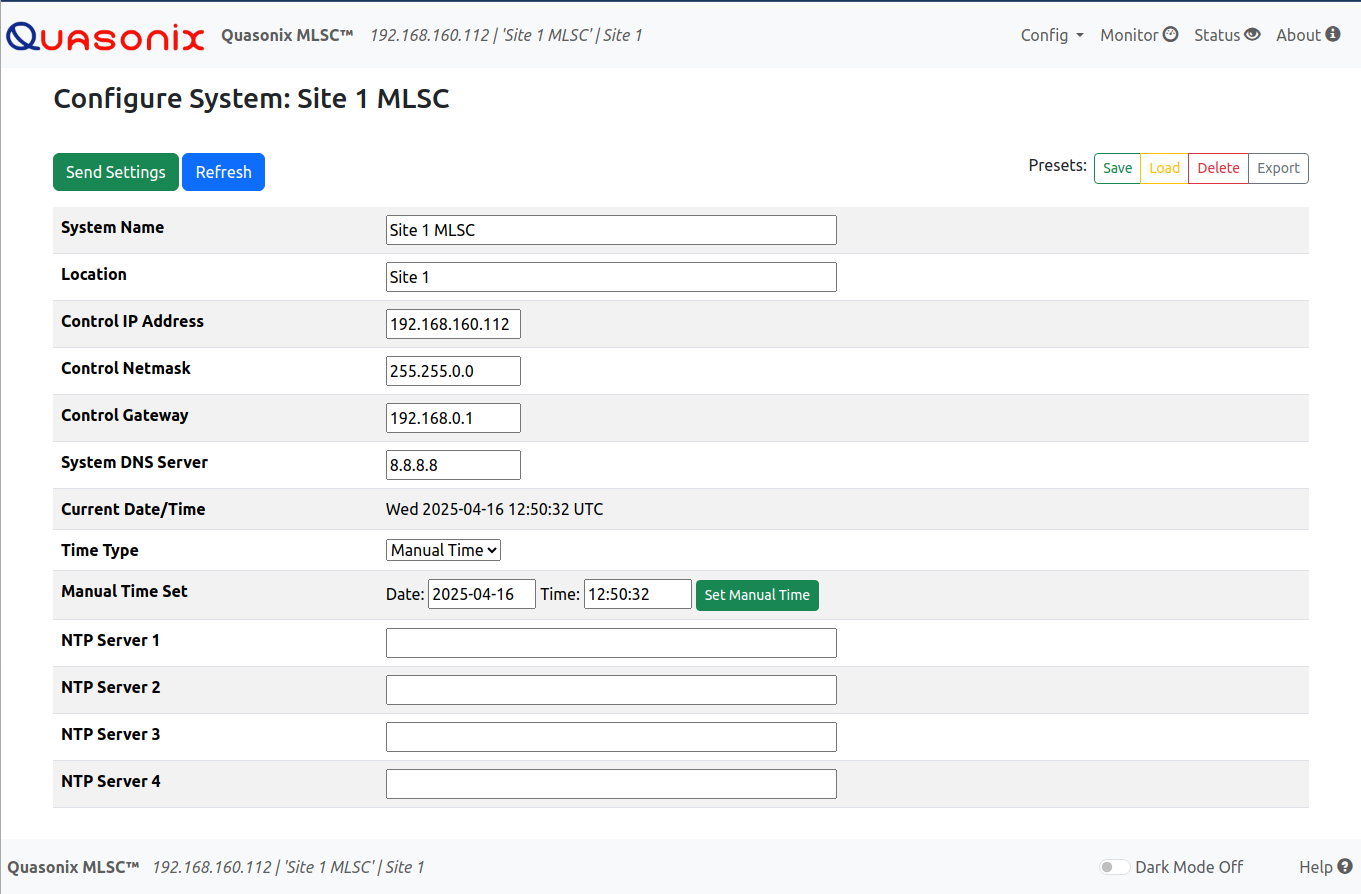Click the Send Settings button
Viewport: 1361px width, 894px height.
pos(115,171)
